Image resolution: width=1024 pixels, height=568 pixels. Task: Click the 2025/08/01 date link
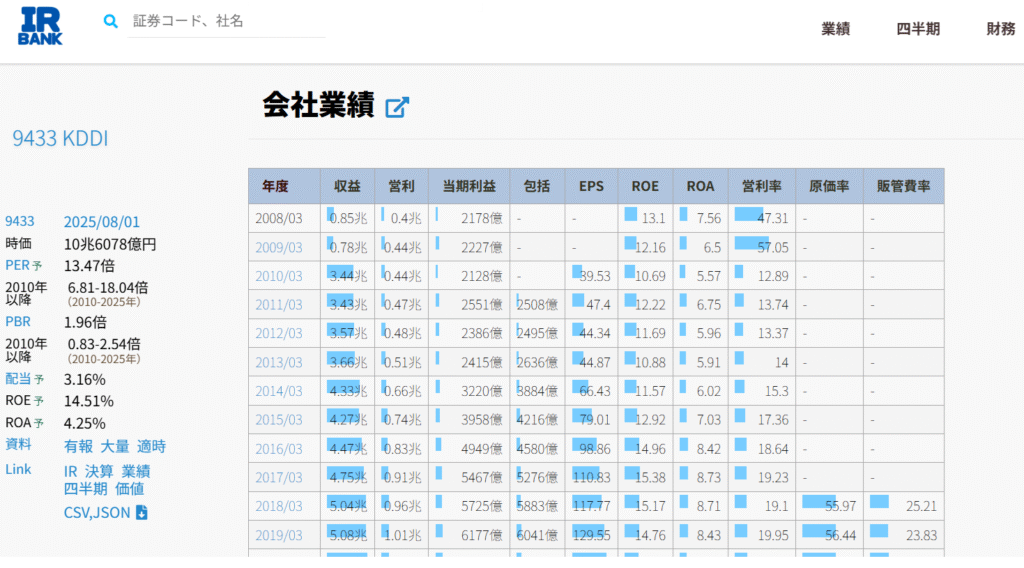point(101,222)
